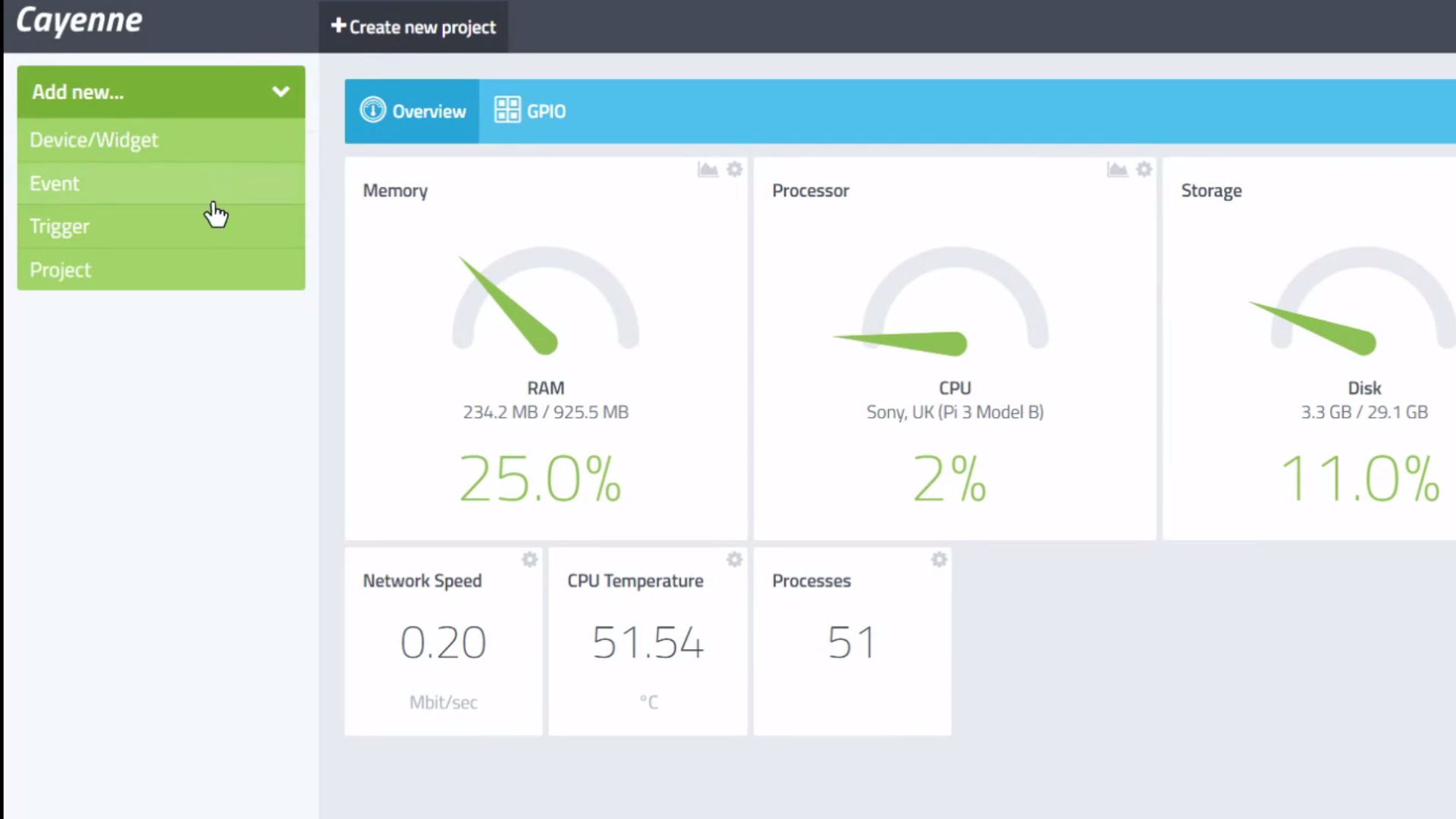This screenshot has width=1456, height=819.
Task: Open the Network Speed widget settings gear
Action: (x=529, y=560)
